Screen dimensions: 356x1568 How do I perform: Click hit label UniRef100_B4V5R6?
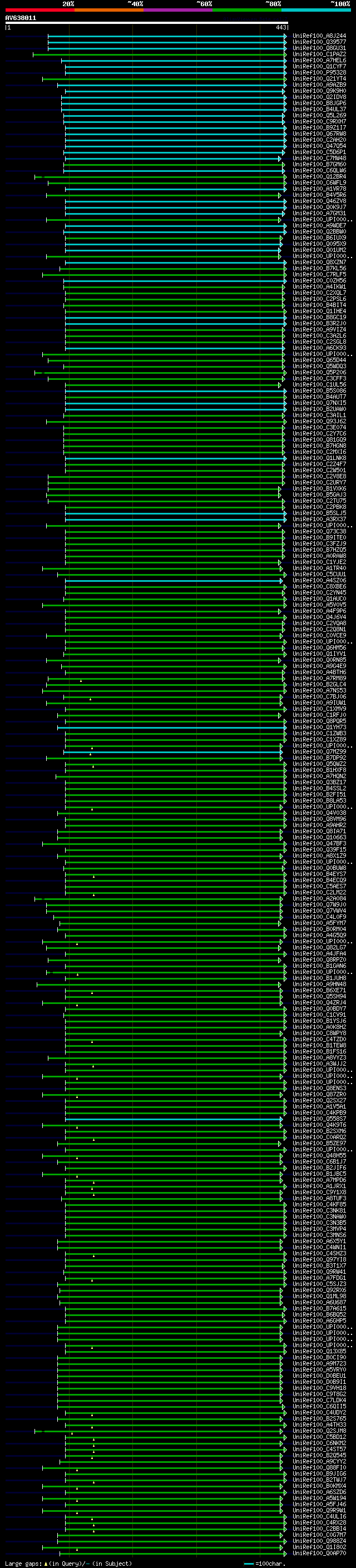(x=319, y=195)
